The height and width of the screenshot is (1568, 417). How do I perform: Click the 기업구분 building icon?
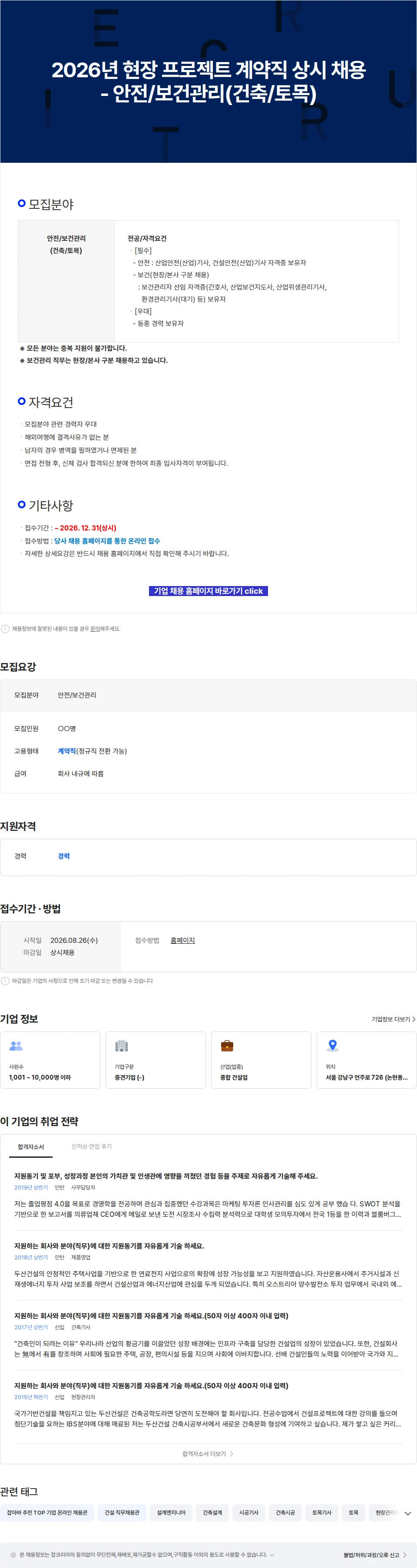pos(122,1046)
